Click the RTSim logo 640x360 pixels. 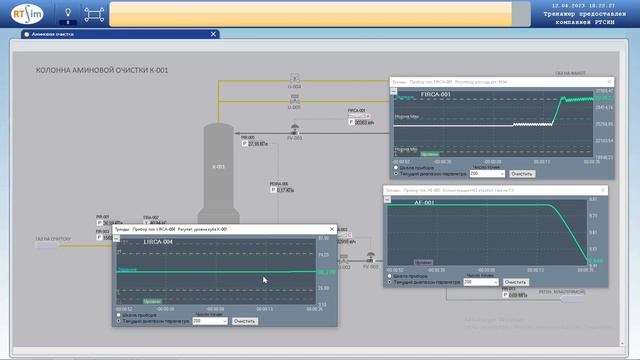tap(27, 14)
